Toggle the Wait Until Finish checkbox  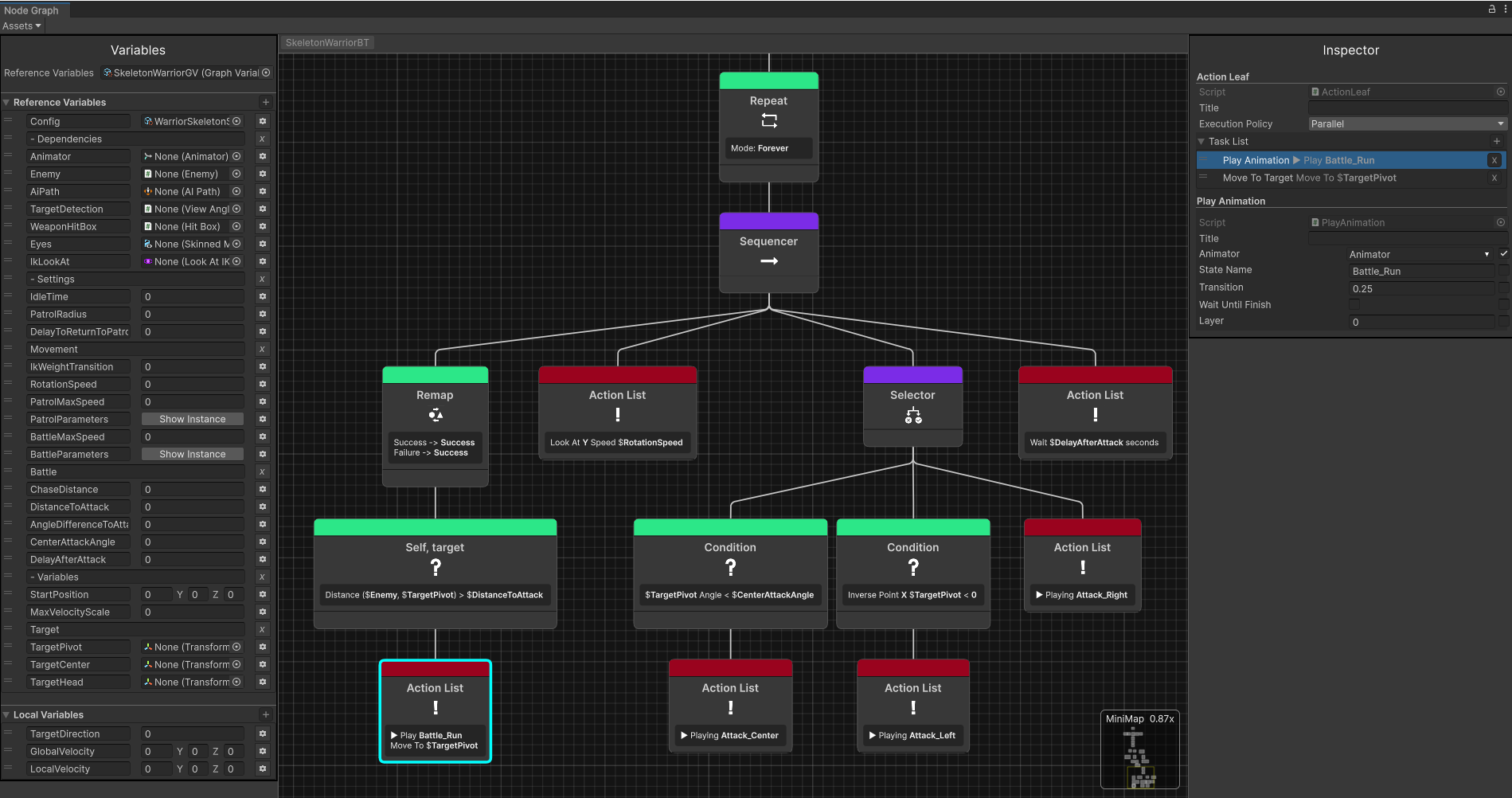[1354, 305]
